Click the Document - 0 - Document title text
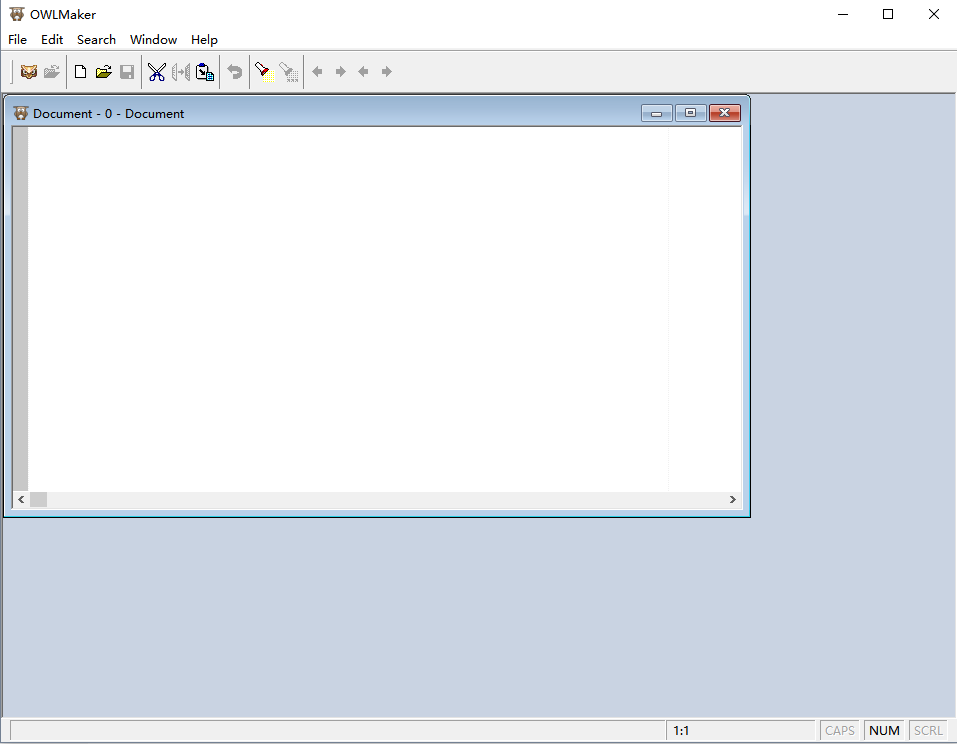 (108, 114)
